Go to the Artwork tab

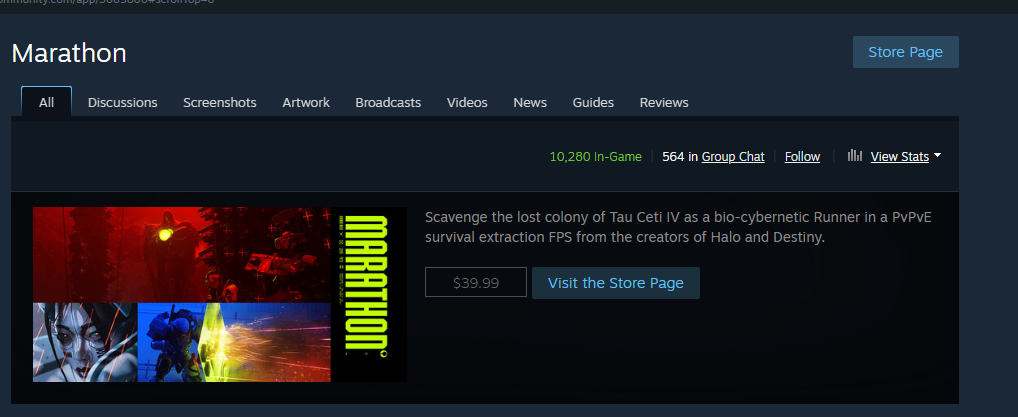click(306, 103)
